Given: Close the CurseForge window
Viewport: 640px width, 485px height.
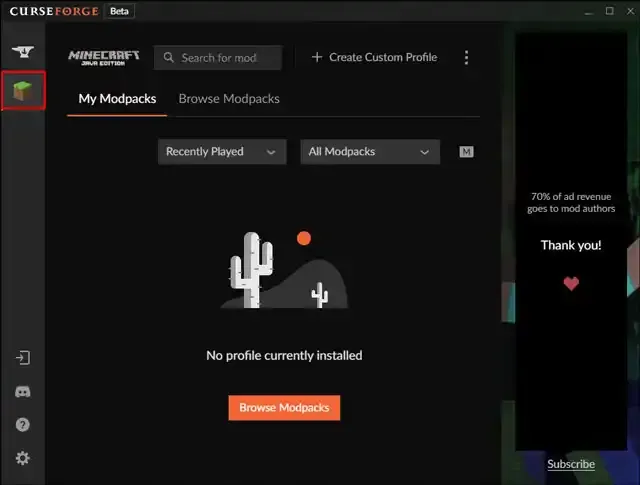Looking at the screenshot, I should coord(631,11).
